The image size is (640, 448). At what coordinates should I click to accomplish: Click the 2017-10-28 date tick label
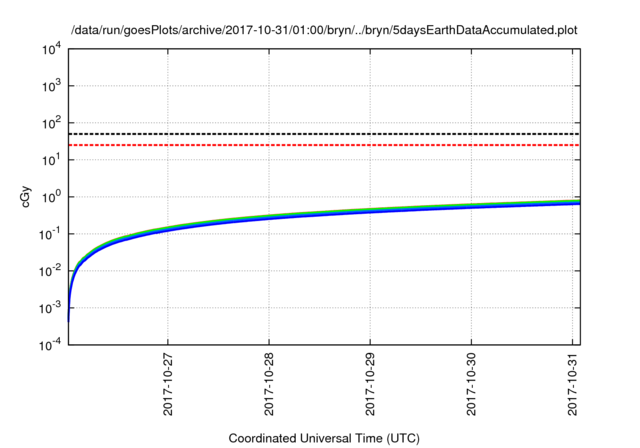point(269,384)
